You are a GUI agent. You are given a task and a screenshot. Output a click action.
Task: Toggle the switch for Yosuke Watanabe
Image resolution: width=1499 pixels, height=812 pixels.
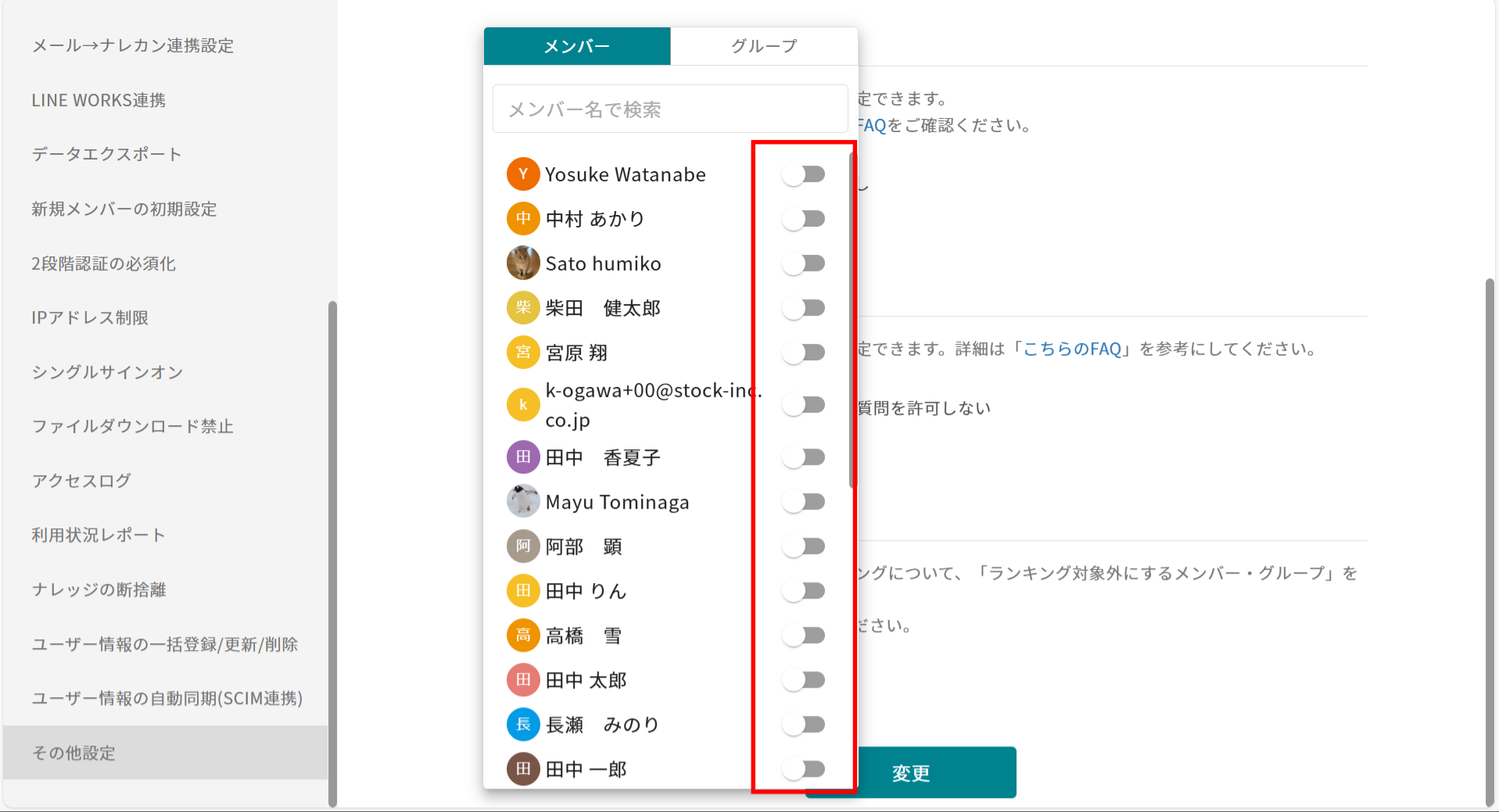804,174
